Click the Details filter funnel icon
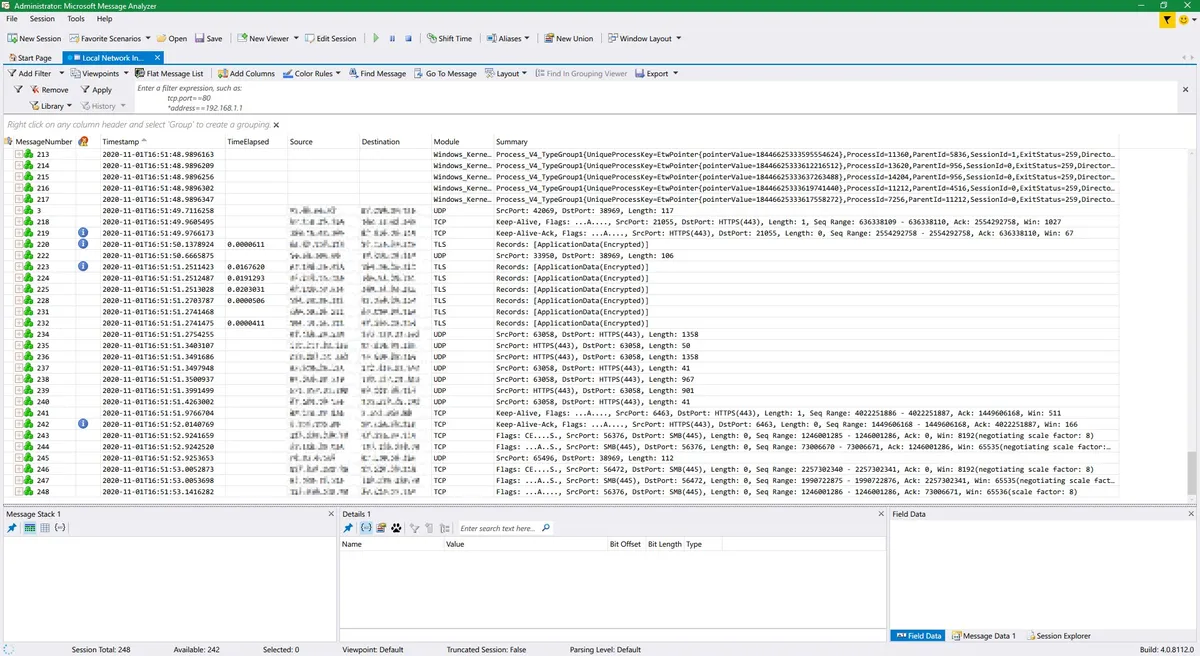Viewport: 1200px width, 656px height. point(413,528)
